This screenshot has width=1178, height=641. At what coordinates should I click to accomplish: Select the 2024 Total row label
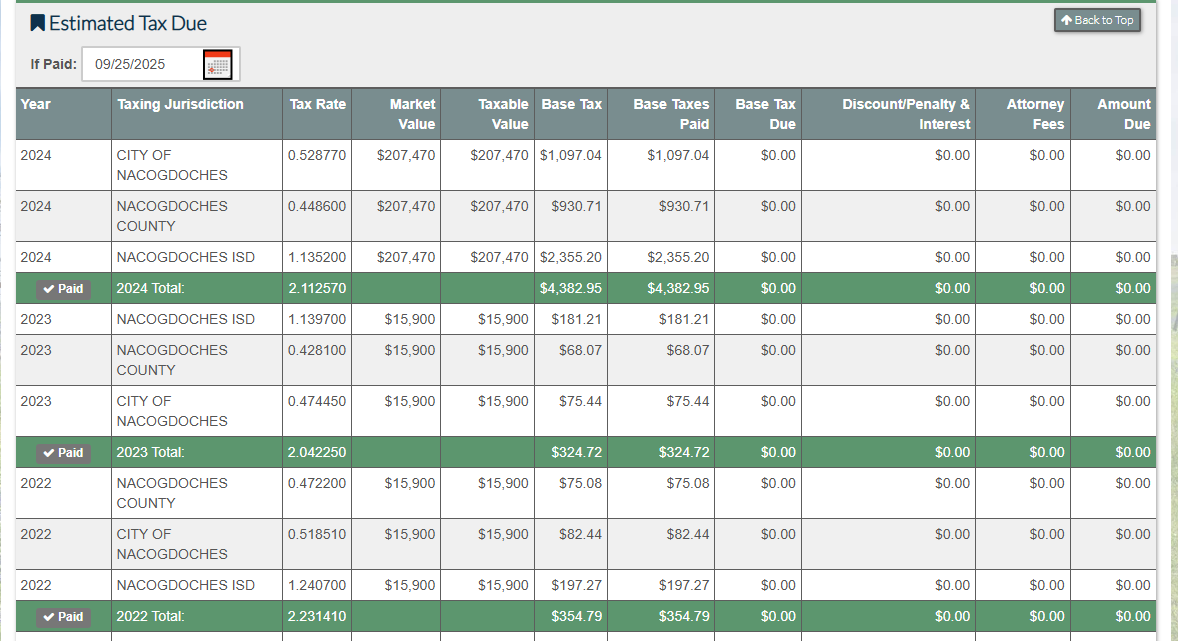coord(151,289)
